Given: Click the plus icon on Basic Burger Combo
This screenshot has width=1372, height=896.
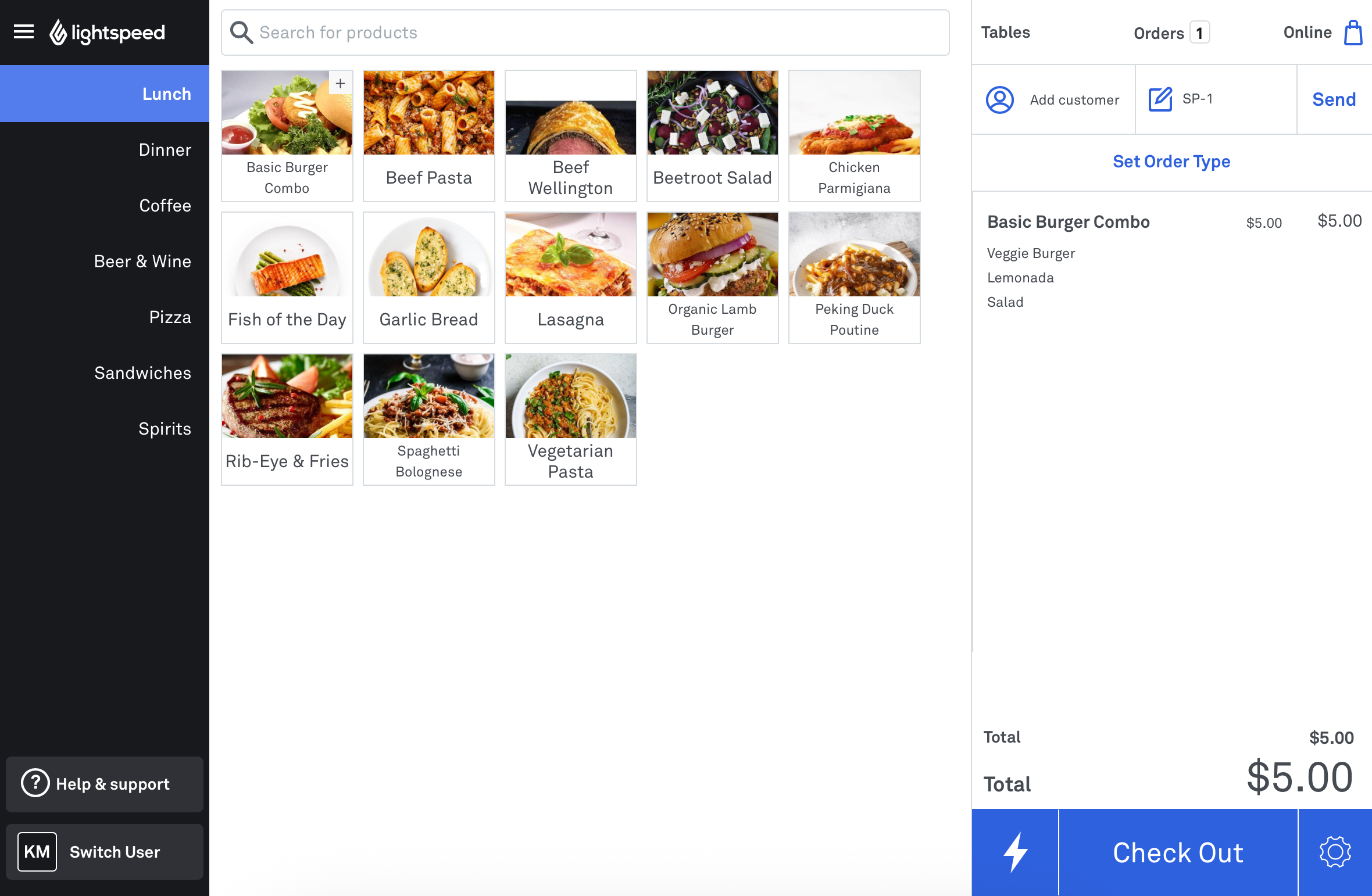Looking at the screenshot, I should (x=341, y=83).
